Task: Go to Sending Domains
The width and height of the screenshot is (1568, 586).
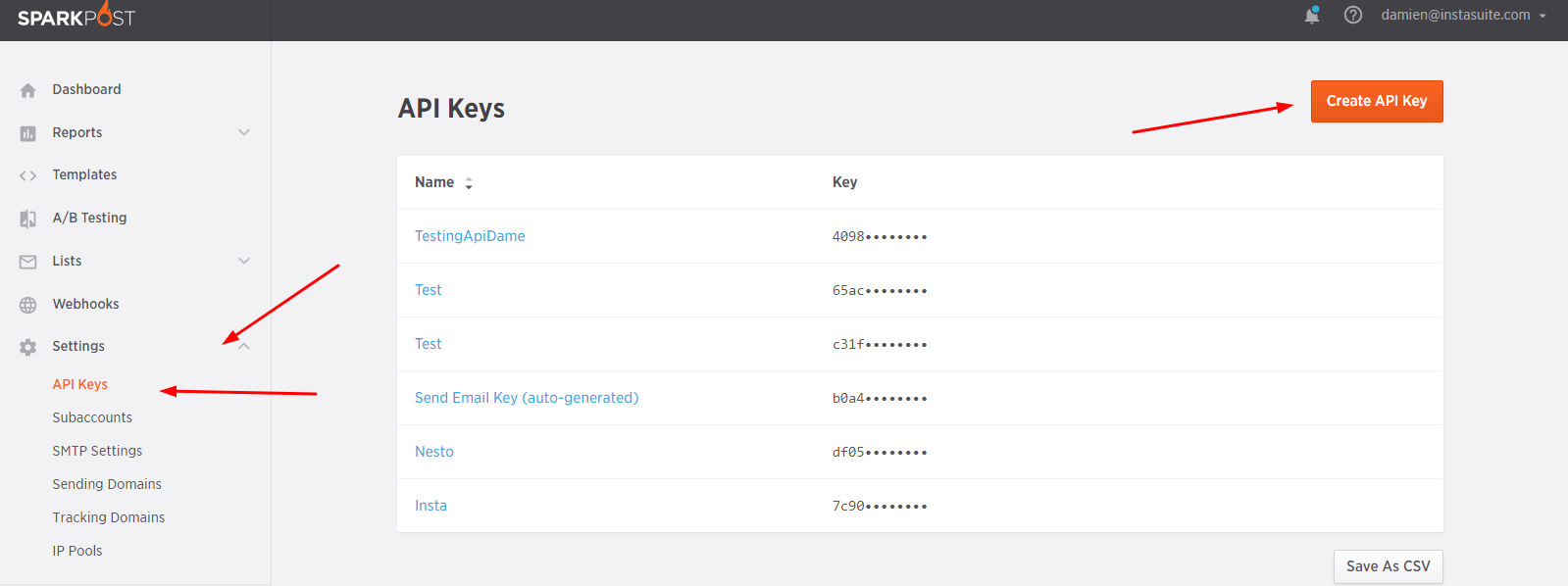Action: (107, 484)
